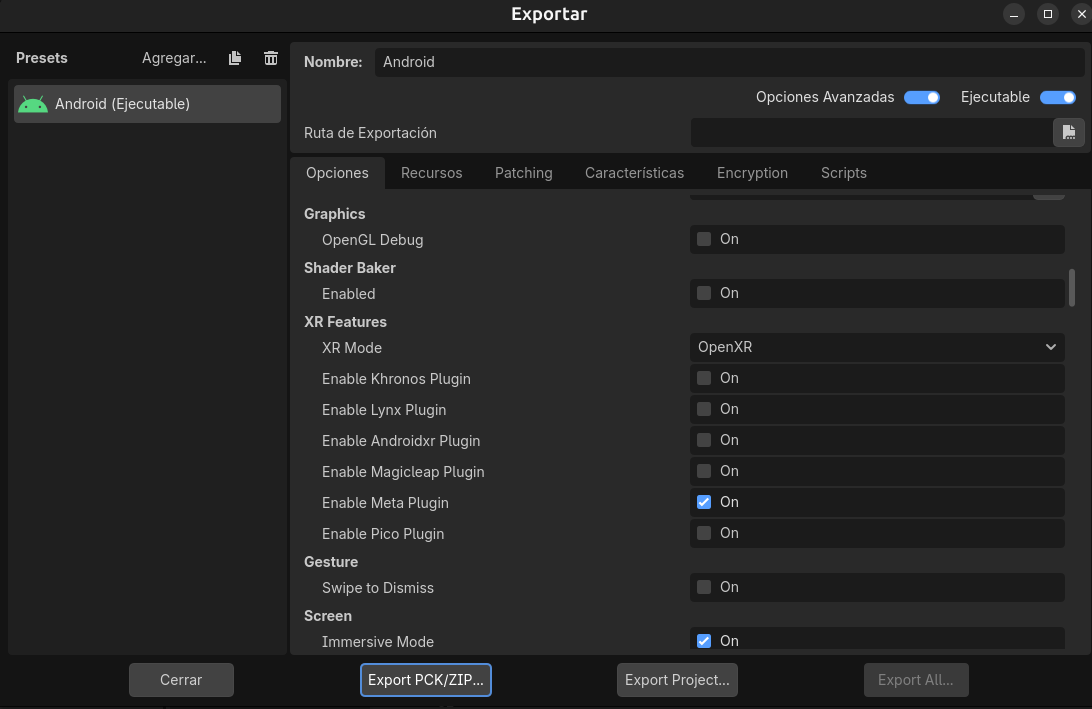Select the Patching tab
This screenshot has width=1092, height=709.
(523, 172)
